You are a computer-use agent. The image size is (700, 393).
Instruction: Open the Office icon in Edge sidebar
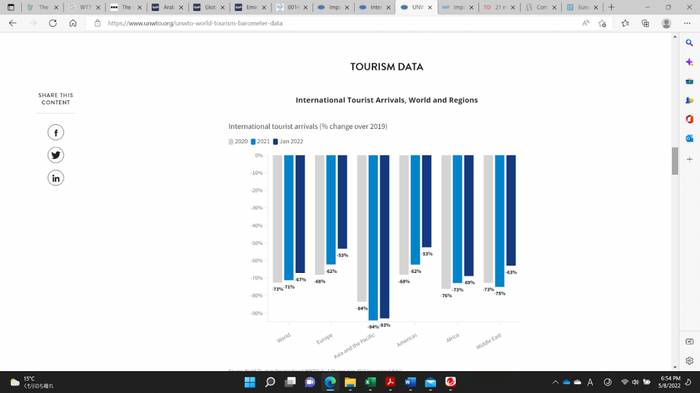tap(689, 119)
